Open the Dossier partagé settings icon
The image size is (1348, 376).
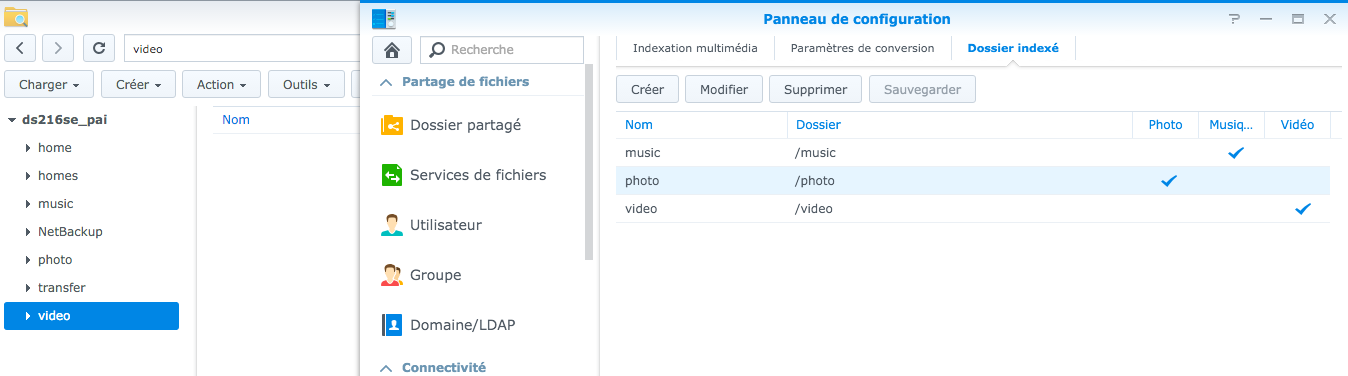click(x=392, y=126)
